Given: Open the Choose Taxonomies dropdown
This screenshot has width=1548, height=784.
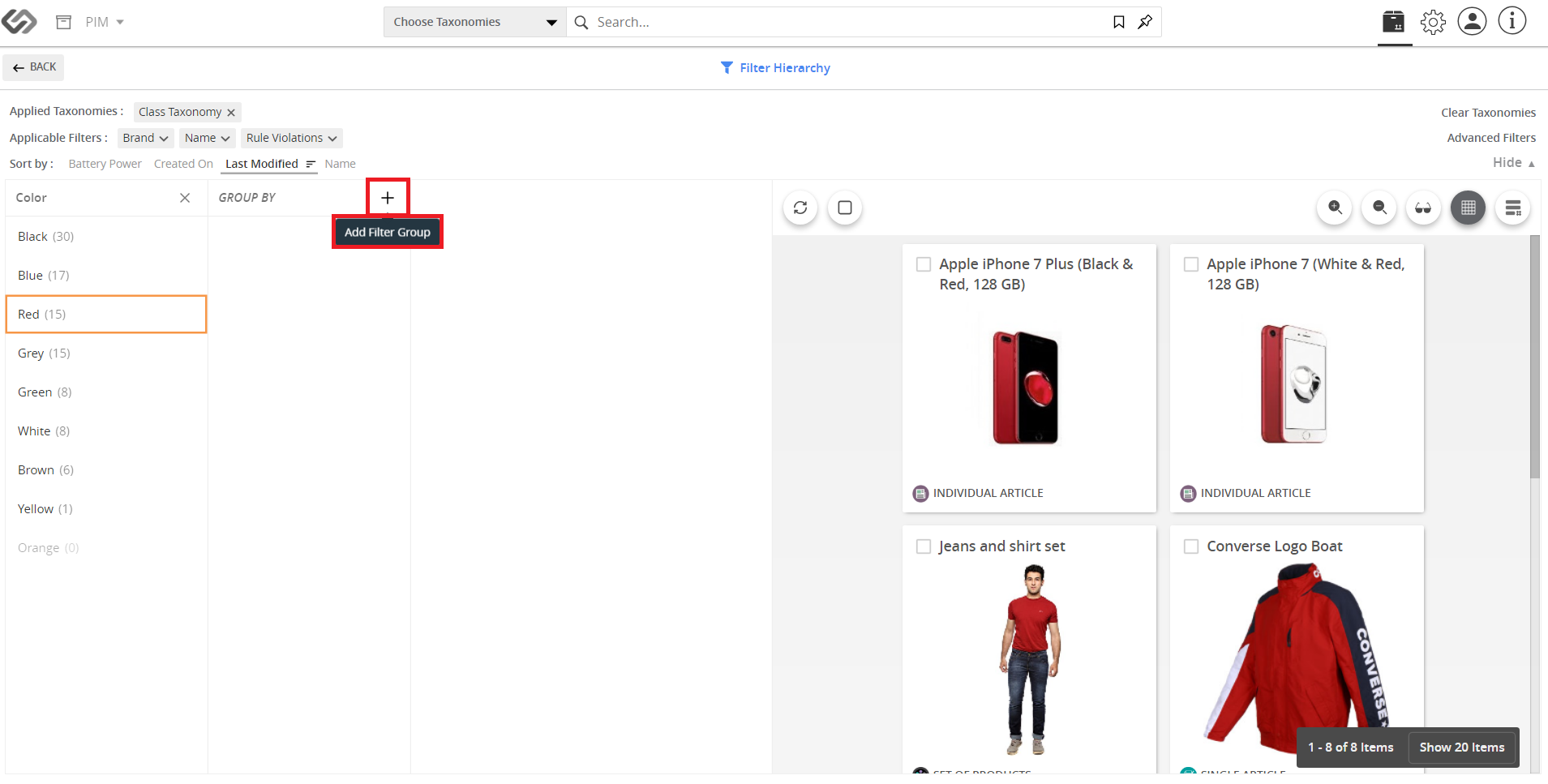Looking at the screenshot, I should [475, 22].
